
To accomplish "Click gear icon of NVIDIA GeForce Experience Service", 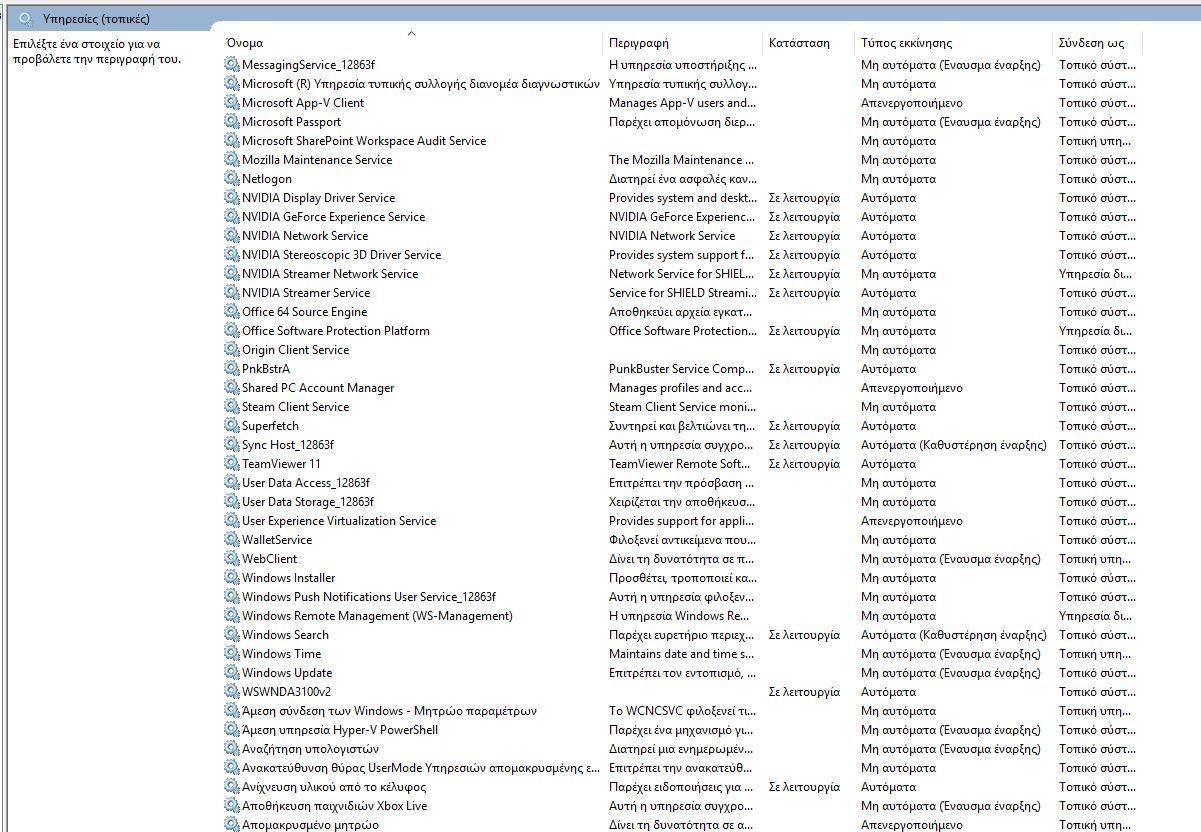I will (232, 217).
